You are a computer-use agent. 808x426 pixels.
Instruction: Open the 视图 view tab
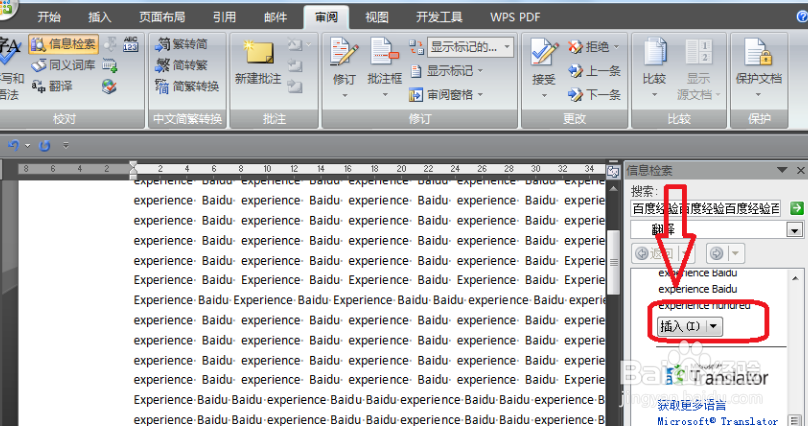tap(377, 17)
